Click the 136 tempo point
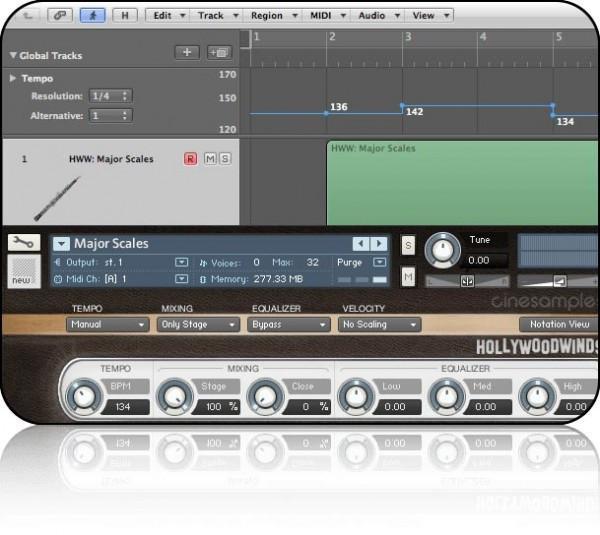The width and height of the screenshot is (600, 535). point(326,113)
